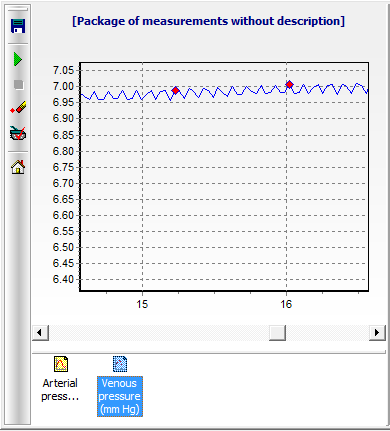Click the y-axis value 7.05

[x=63, y=70]
